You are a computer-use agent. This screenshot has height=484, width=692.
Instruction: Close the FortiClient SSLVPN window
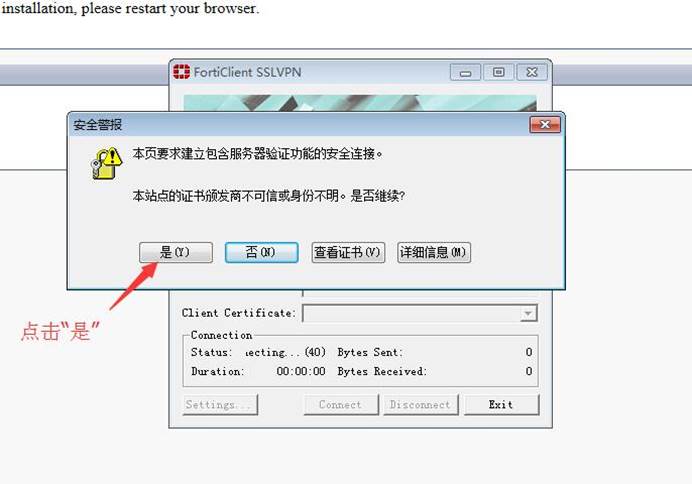(532, 72)
